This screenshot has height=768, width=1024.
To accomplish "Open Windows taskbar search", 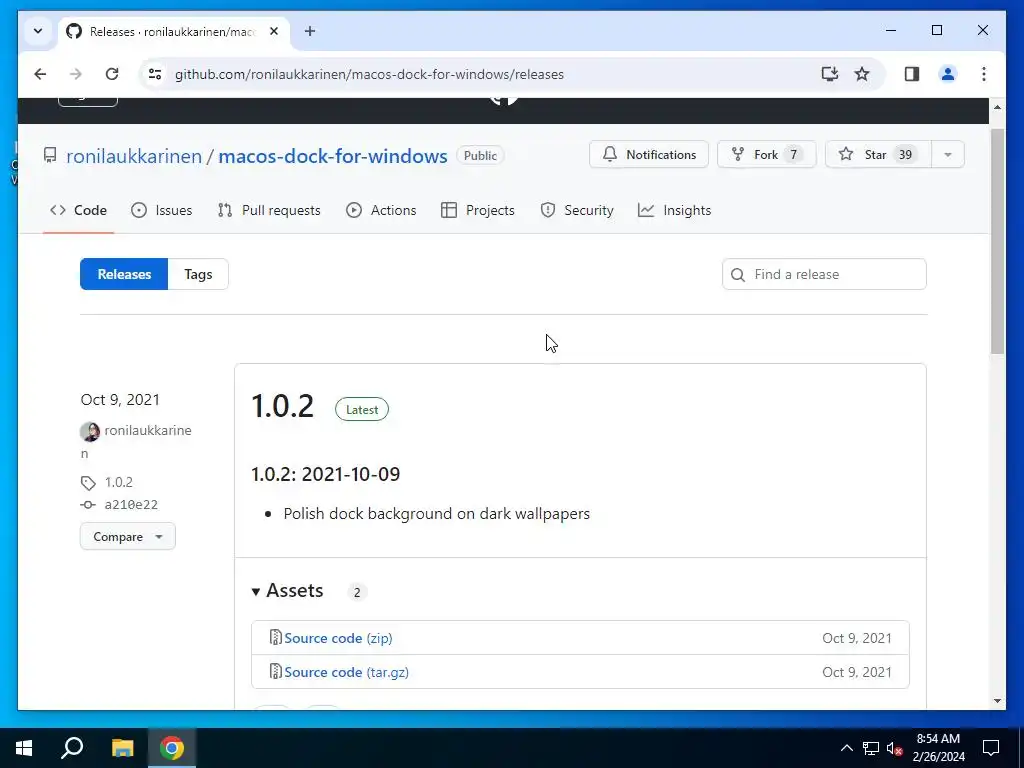I will pos(72,748).
